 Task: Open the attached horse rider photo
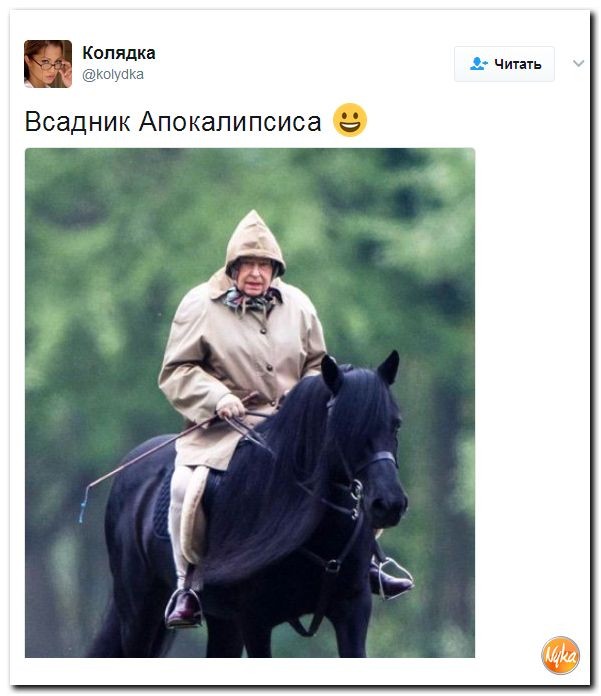pos(250,403)
